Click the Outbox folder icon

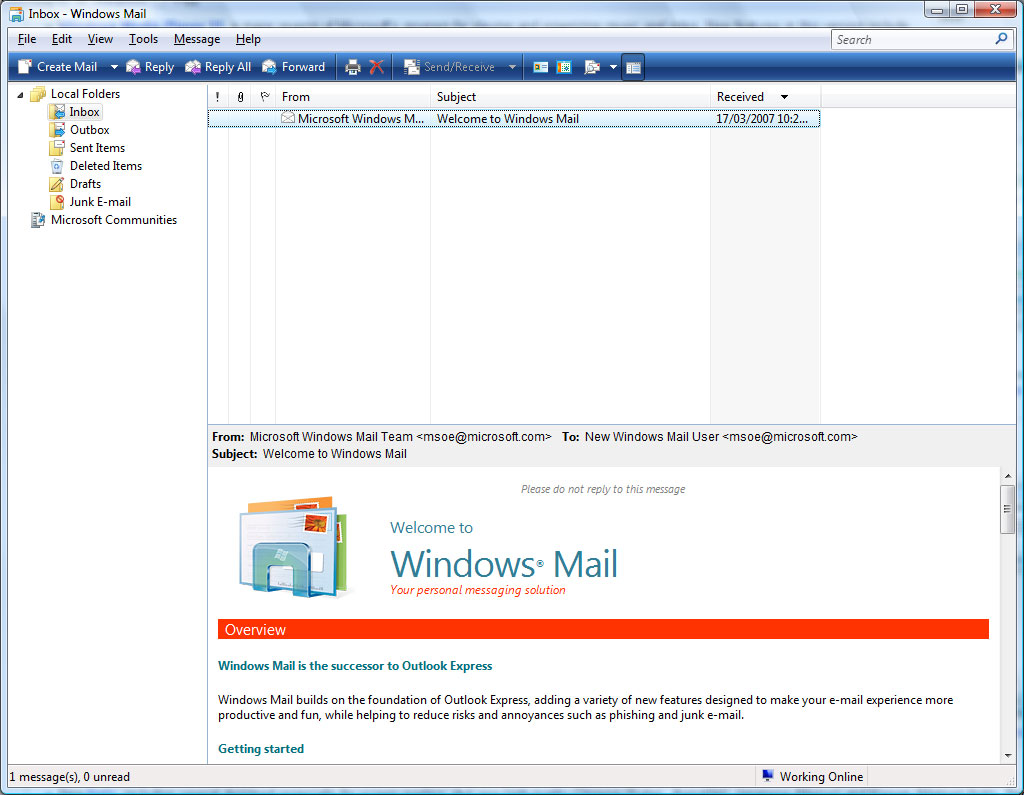click(x=57, y=130)
